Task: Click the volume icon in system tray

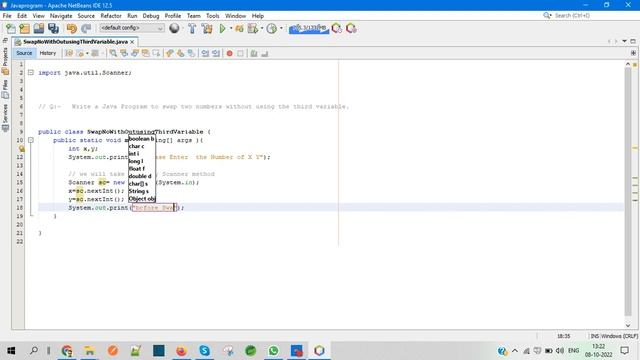Action: (560, 351)
